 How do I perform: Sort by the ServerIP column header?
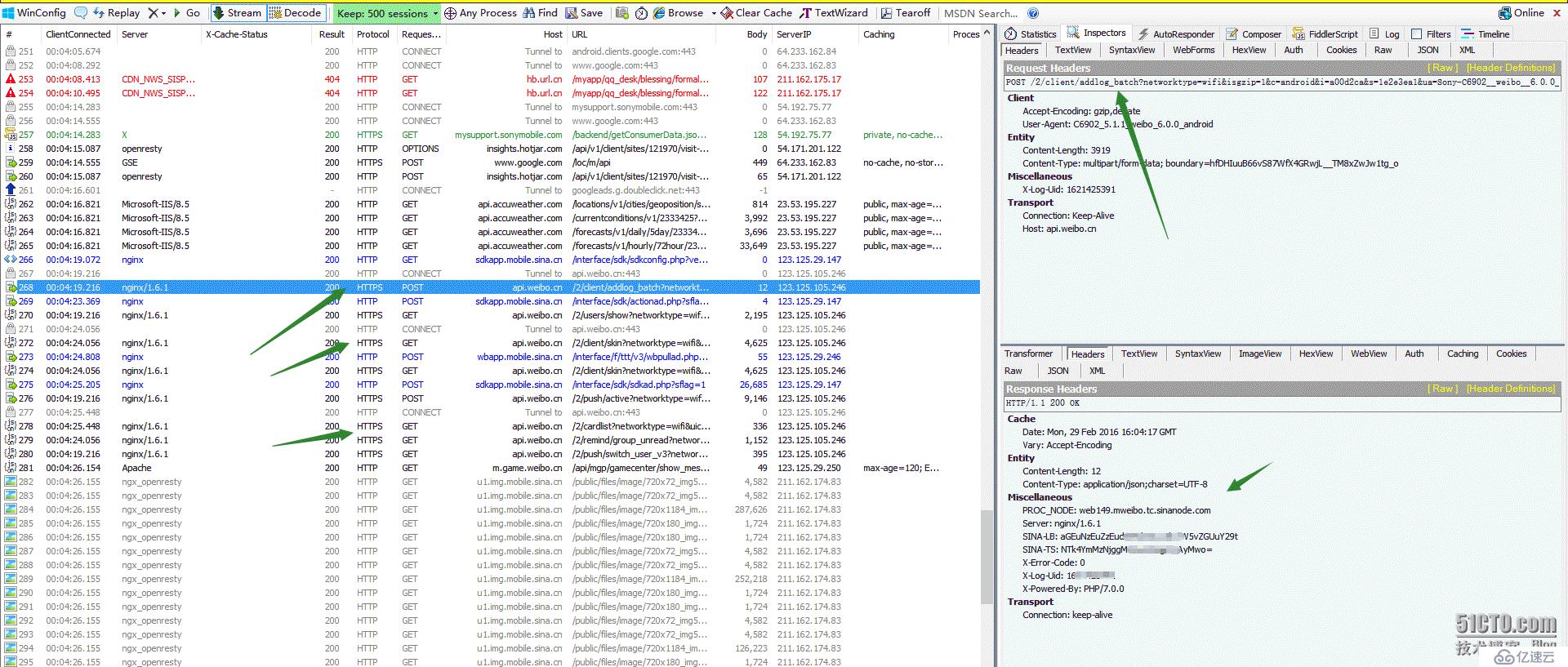[815, 34]
